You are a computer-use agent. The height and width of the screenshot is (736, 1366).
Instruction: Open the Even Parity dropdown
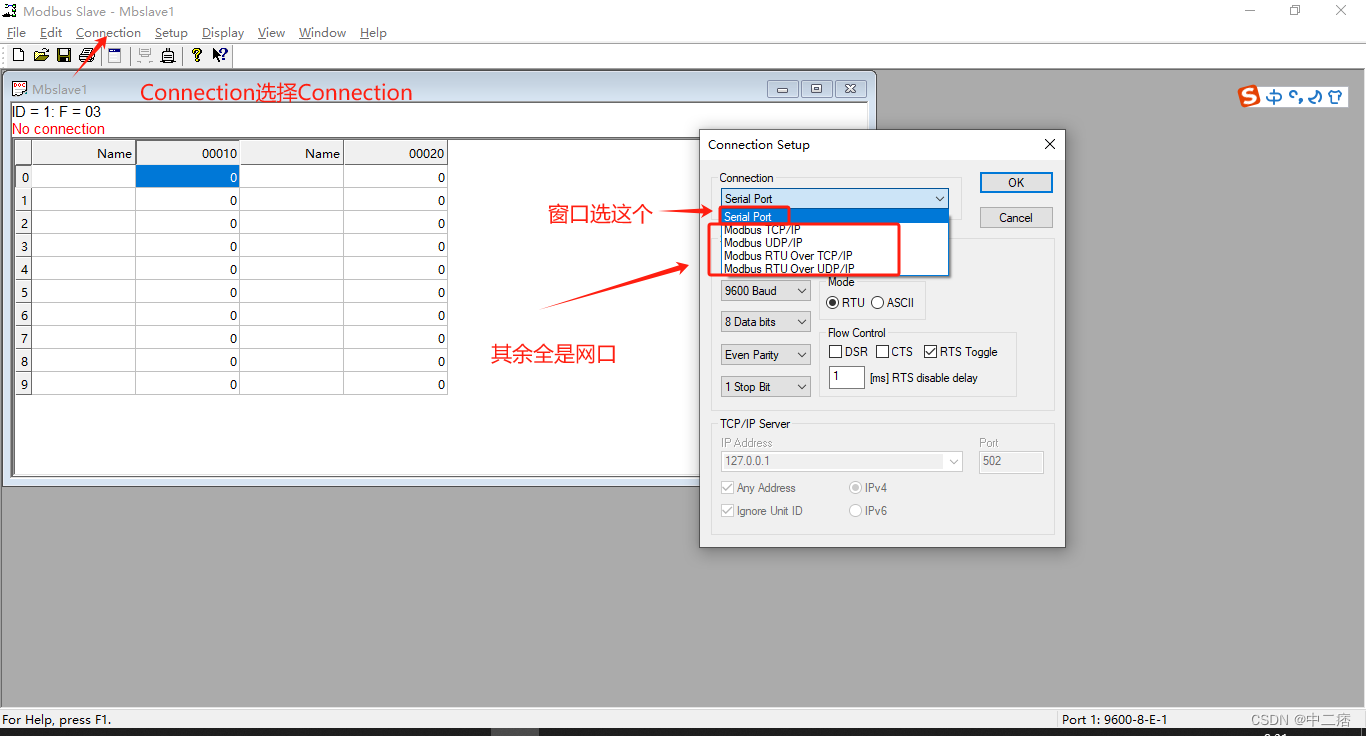(766, 355)
